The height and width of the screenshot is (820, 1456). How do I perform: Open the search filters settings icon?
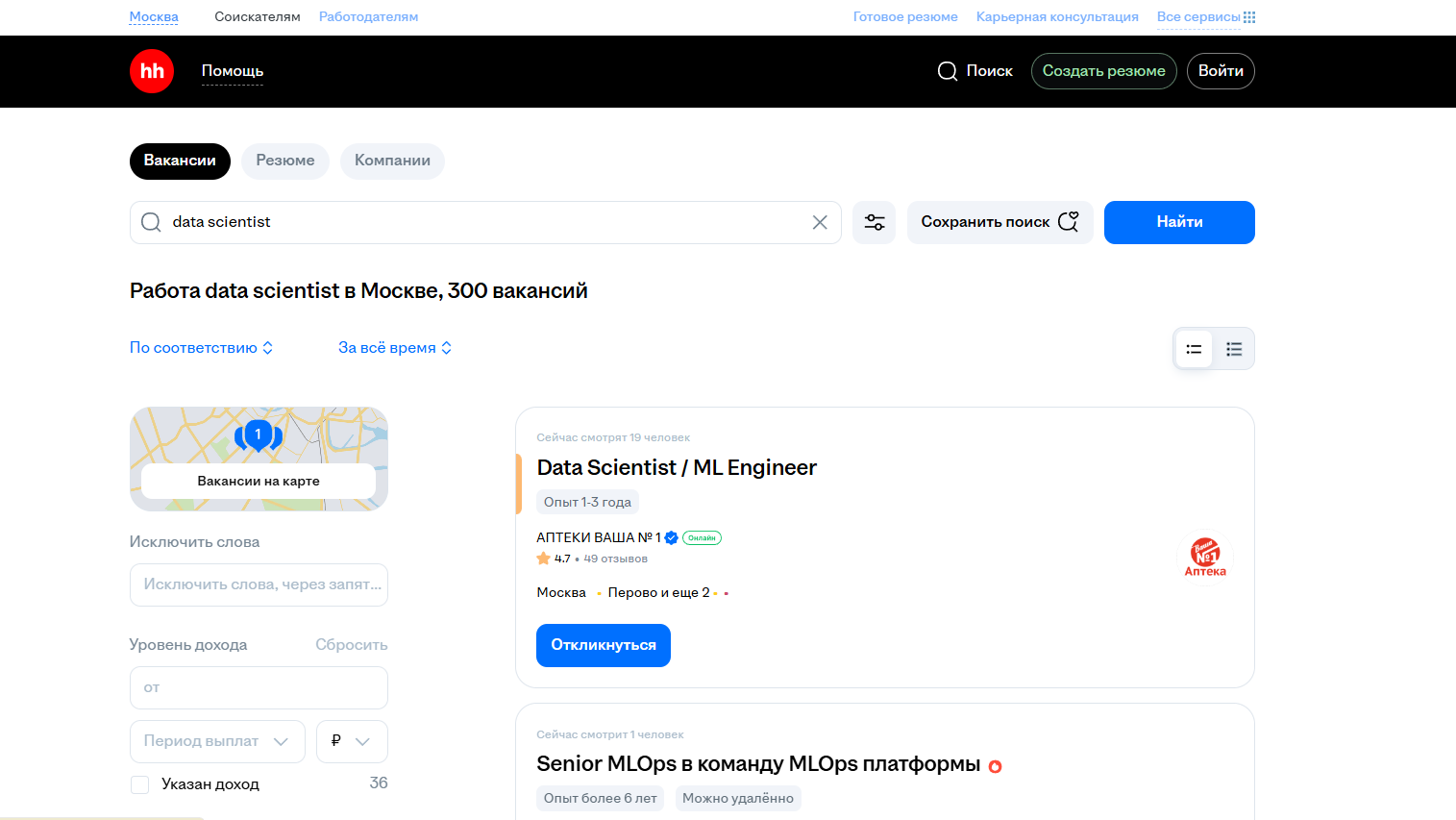coord(874,222)
